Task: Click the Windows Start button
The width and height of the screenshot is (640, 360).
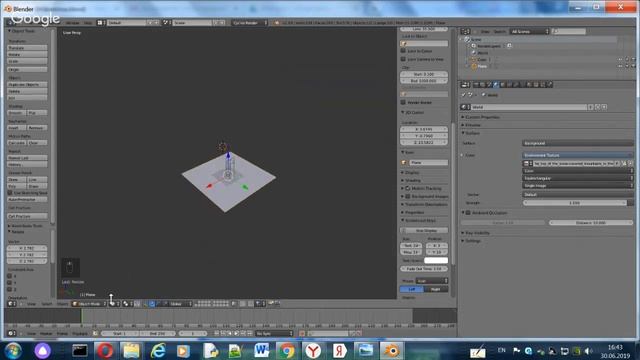Action: tap(13, 351)
